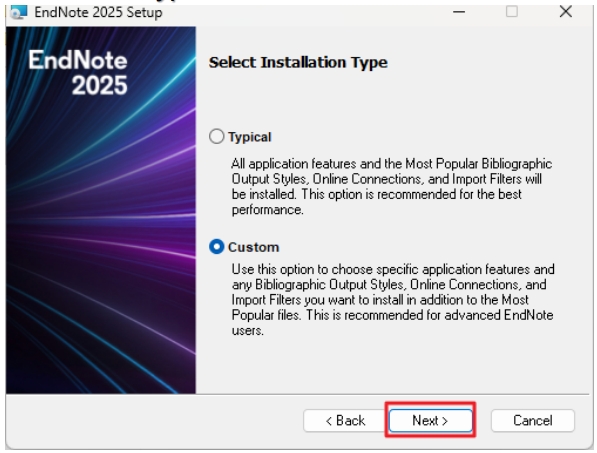
Task: Close the EndNote 2025 Setup dialog
Action: coord(566,11)
